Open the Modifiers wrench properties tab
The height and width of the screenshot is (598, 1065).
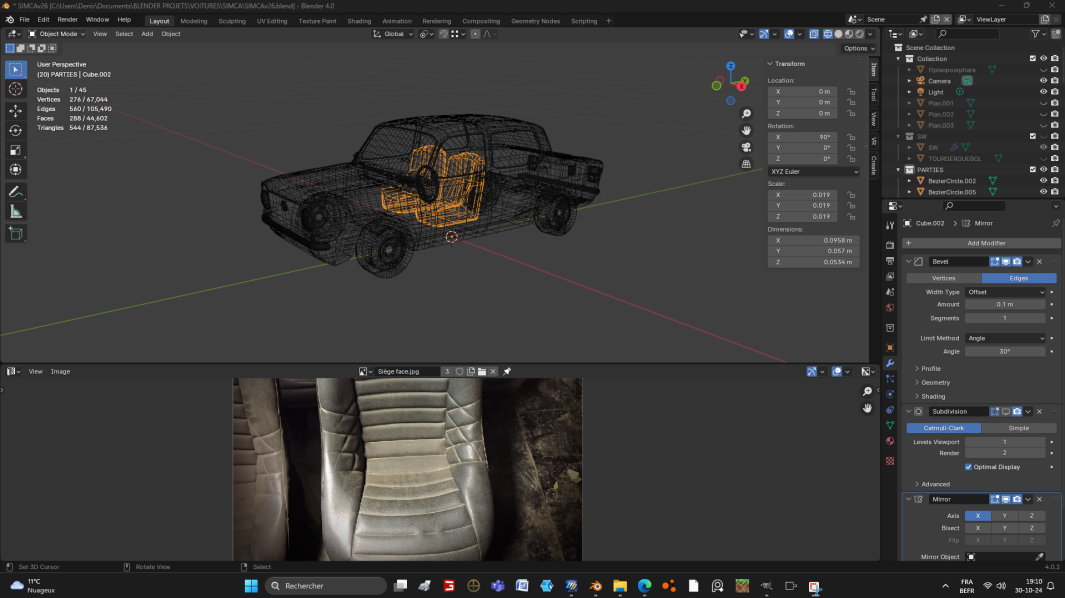tap(890, 363)
